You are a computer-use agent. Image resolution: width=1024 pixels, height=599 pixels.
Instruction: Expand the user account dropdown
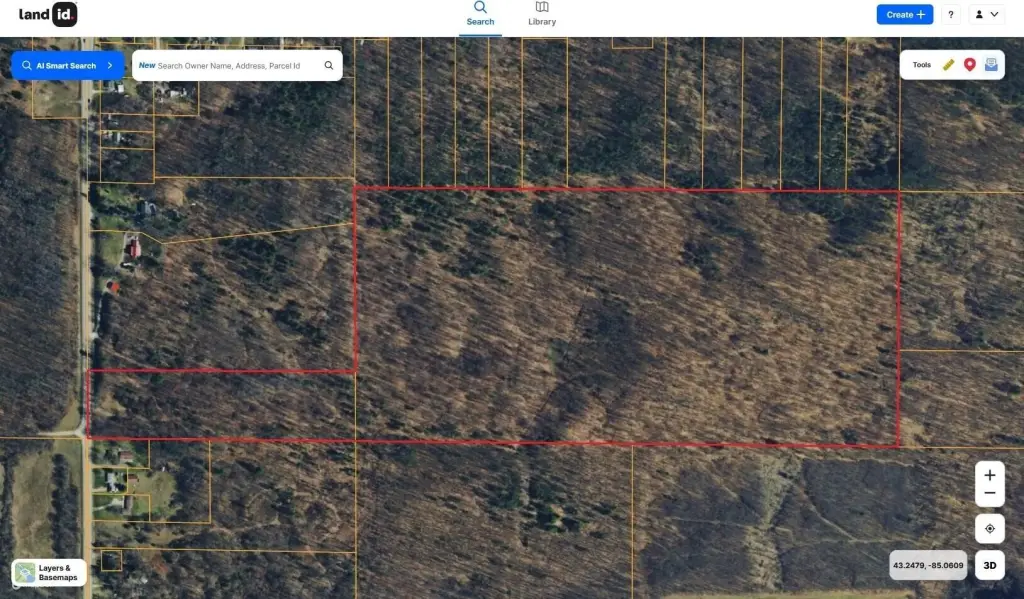[986, 14]
